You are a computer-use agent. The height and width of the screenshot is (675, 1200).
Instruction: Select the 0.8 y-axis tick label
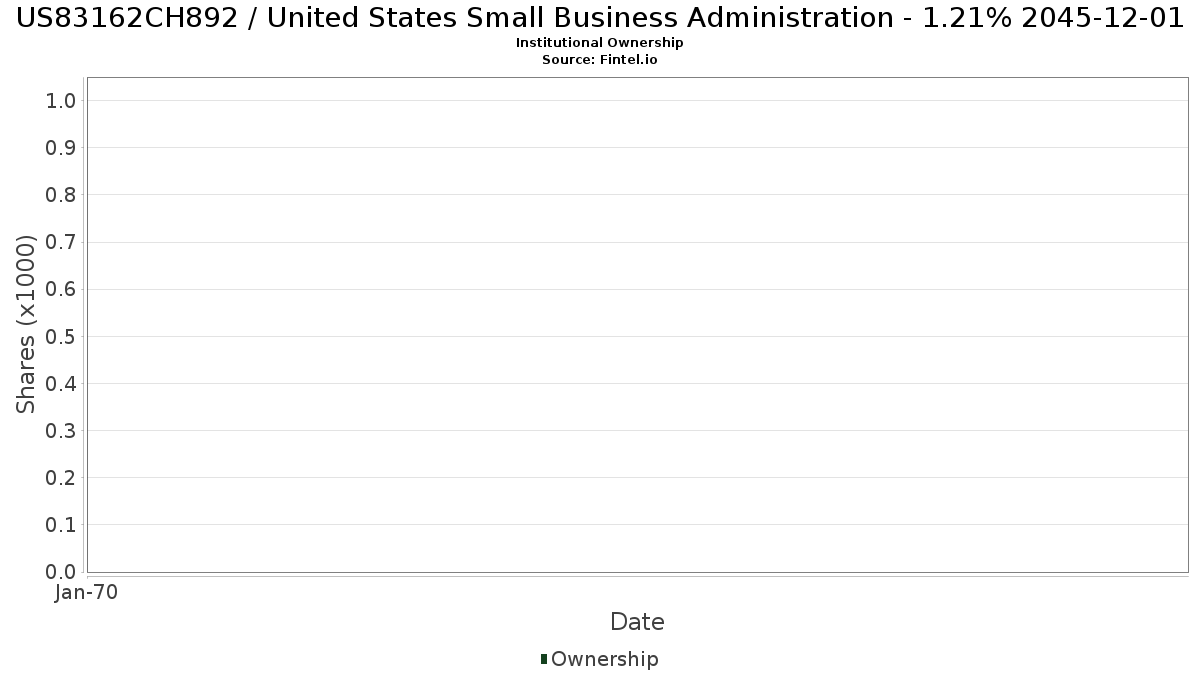coord(61,195)
